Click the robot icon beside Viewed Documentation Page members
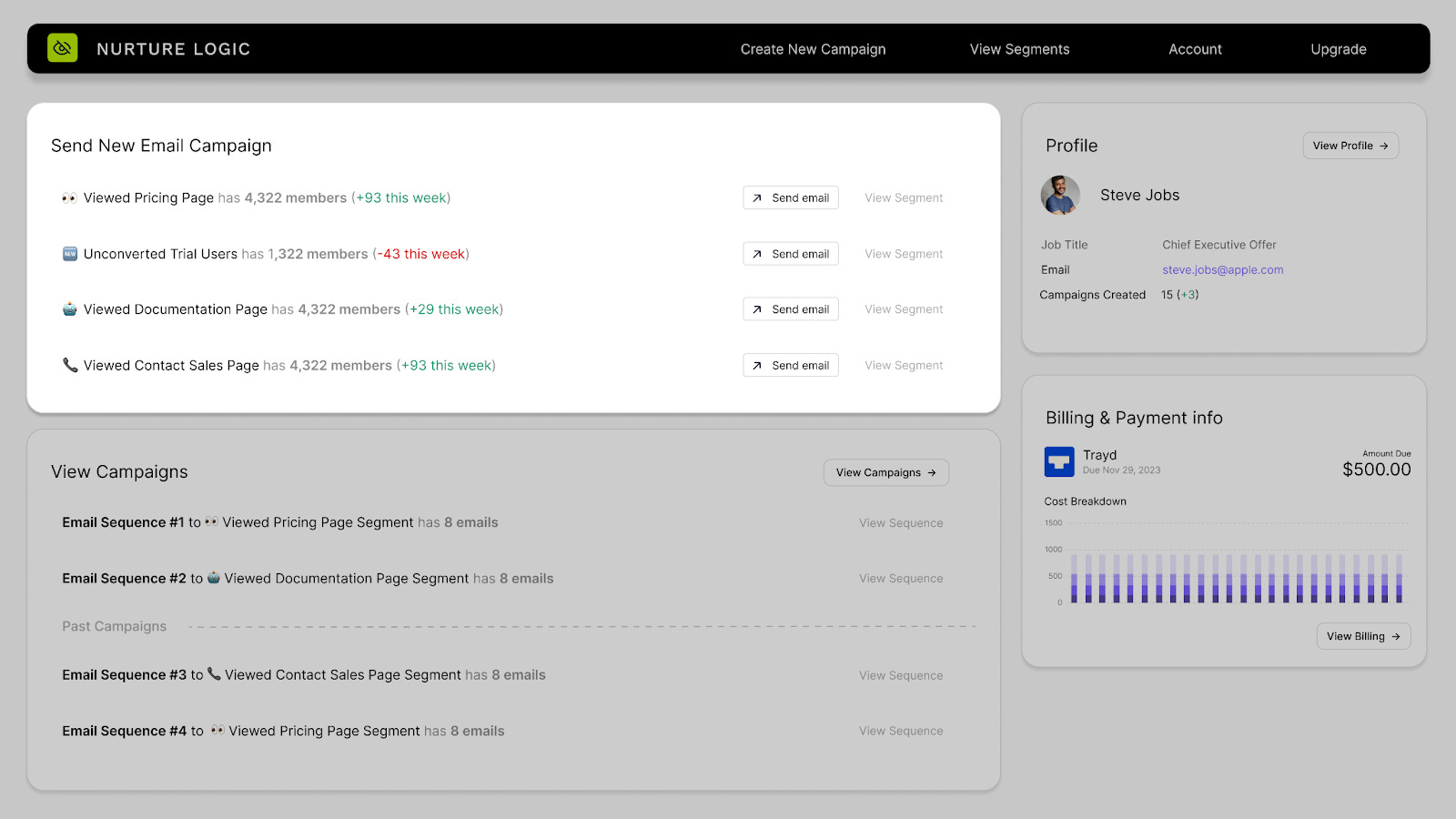Image resolution: width=1456 pixels, height=819 pixels. 70,309
